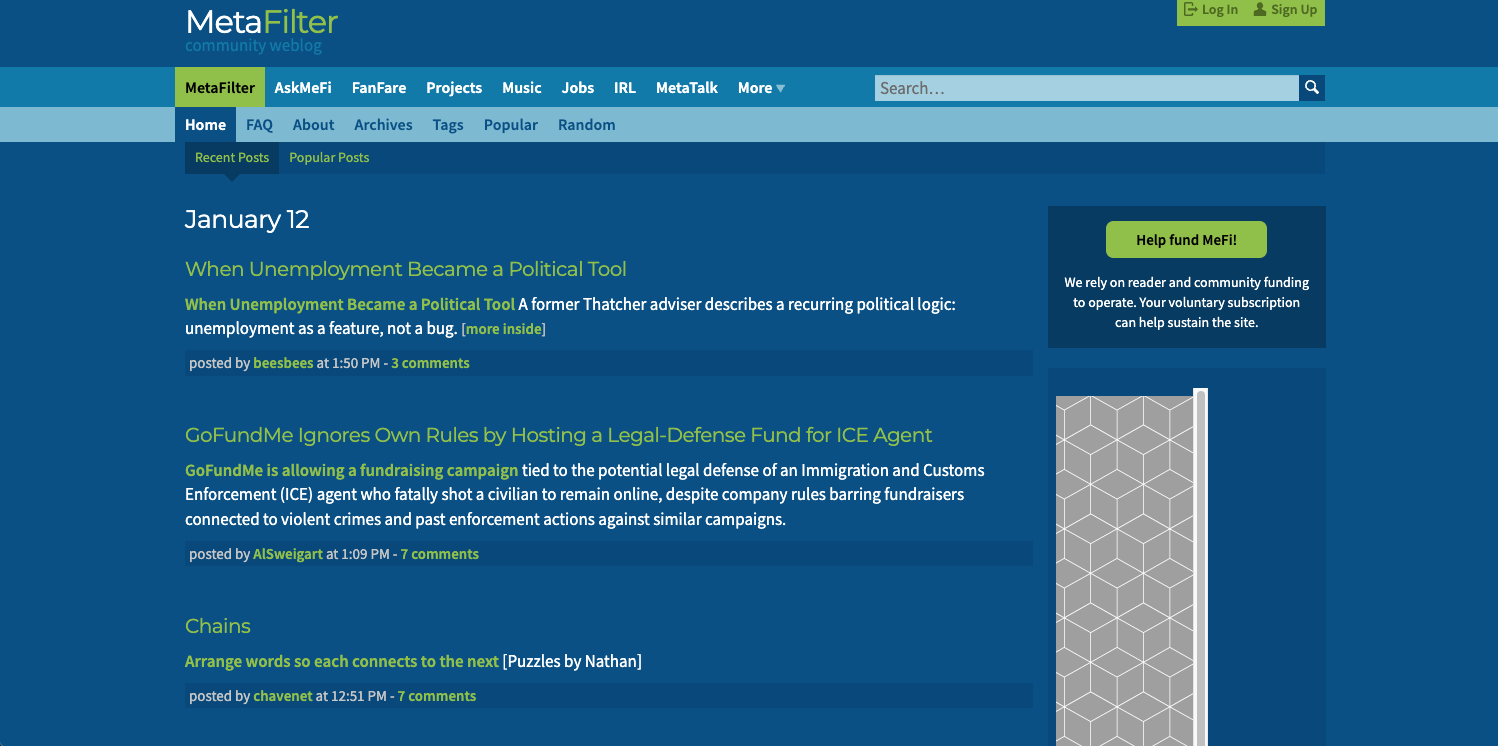Click the gray cube pattern sidebar image
The height and width of the screenshot is (746, 1498).
click(x=1125, y=570)
